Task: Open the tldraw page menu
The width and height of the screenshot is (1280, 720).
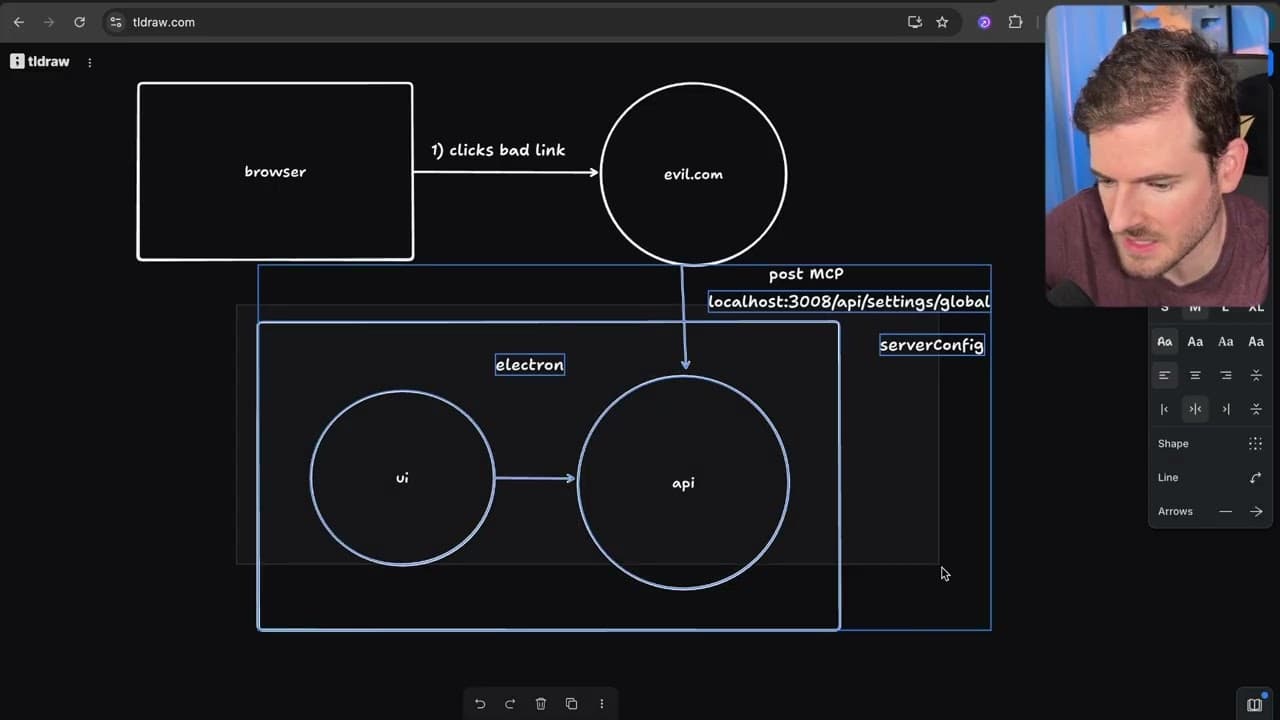Action: tap(90, 62)
